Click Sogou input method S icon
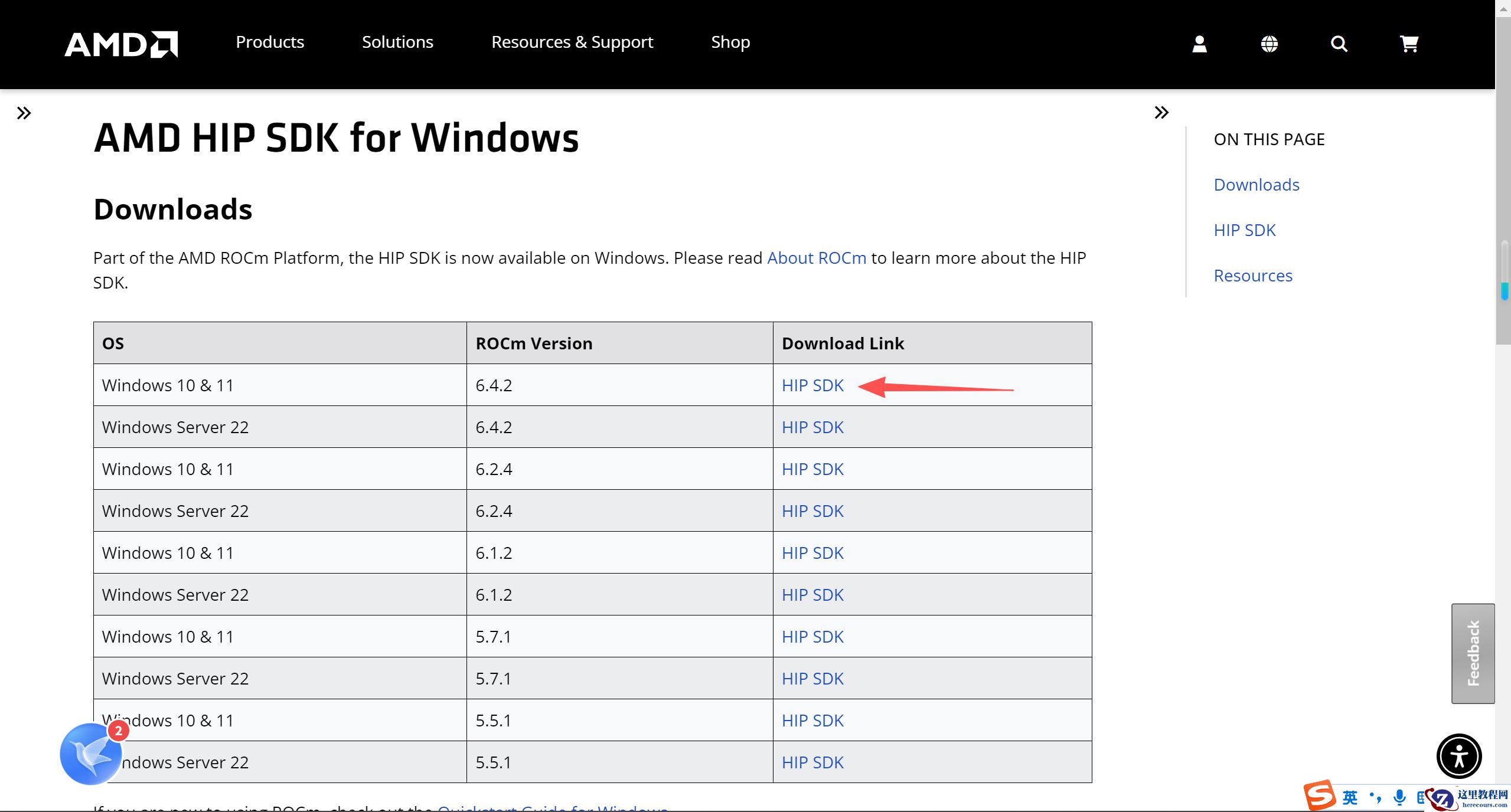1511x812 pixels. coord(1319,795)
